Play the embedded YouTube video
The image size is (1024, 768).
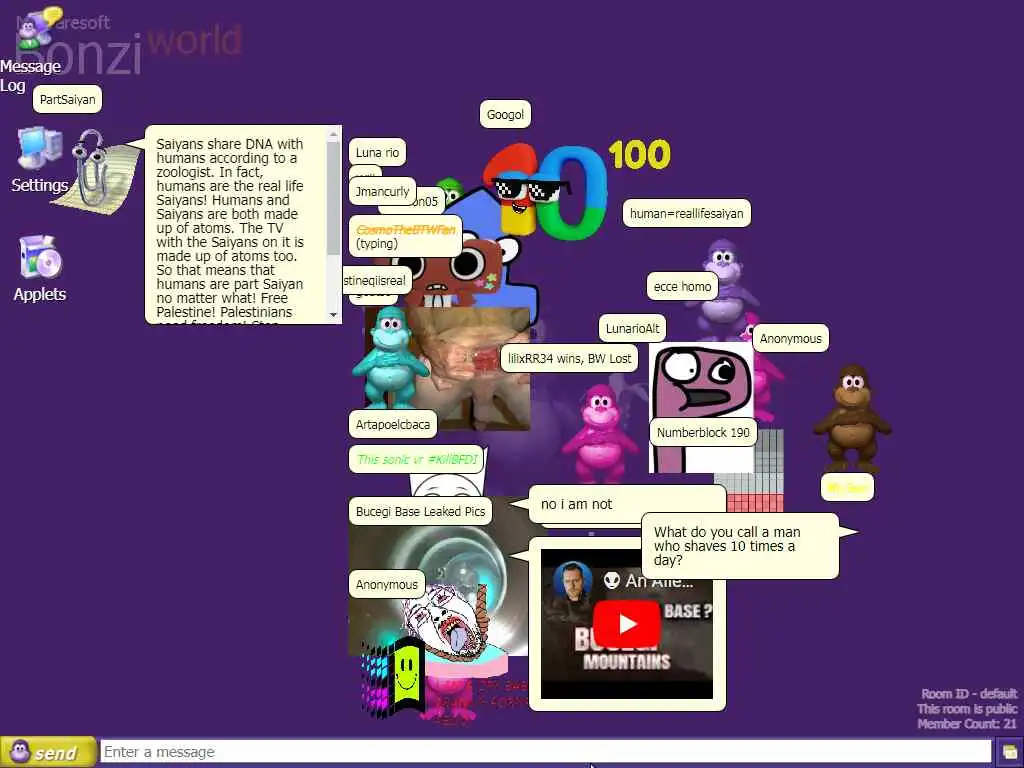[627, 624]
